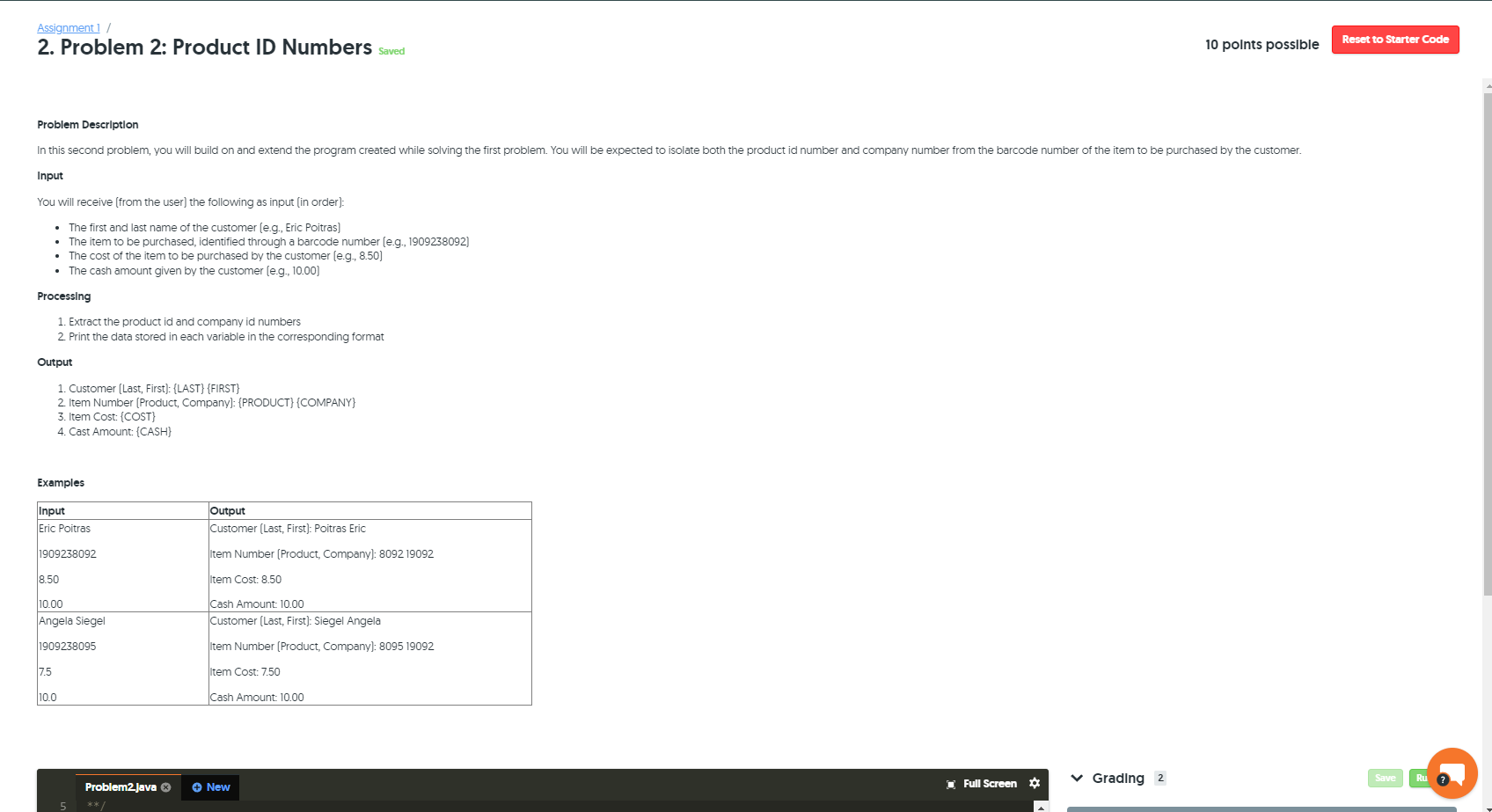
Task: Click the Cast Amount: {CASH} output line
Action: 121,432
